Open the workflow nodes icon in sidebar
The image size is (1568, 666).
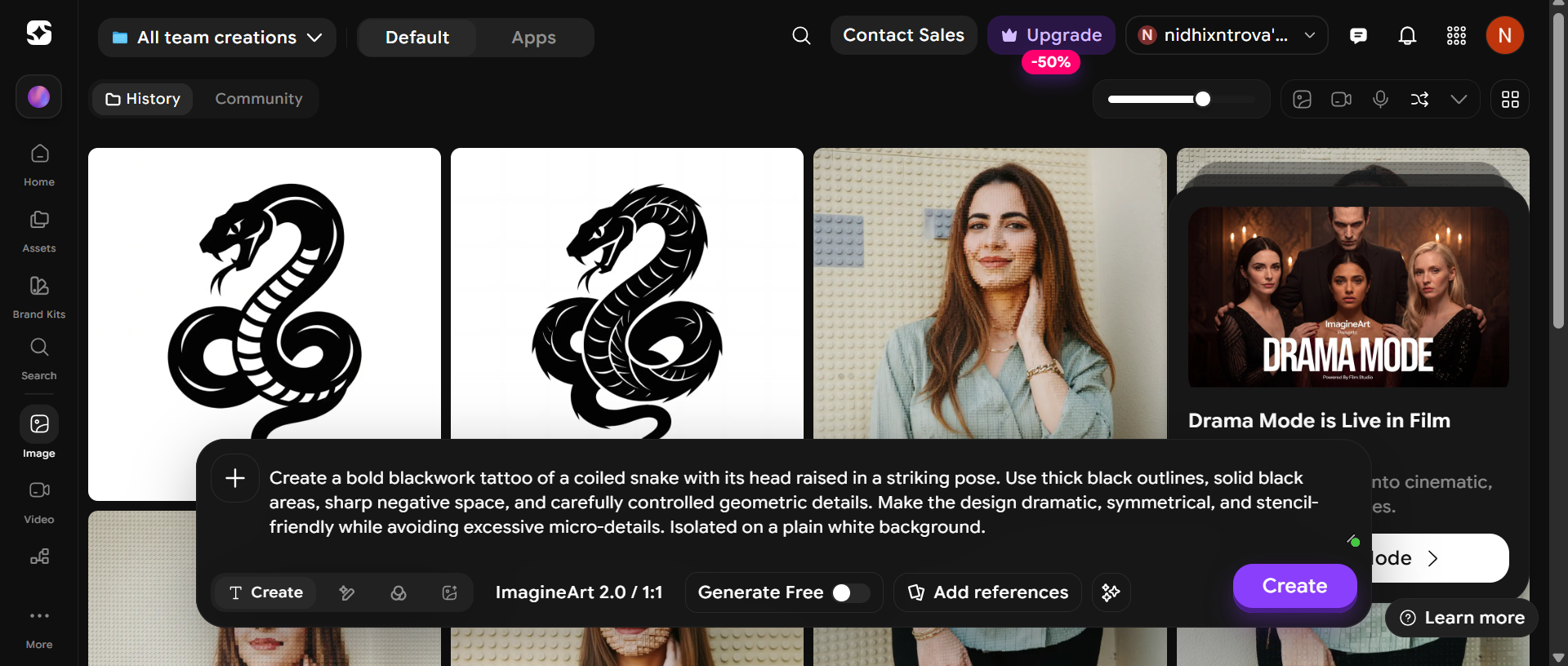click(39, 556)
